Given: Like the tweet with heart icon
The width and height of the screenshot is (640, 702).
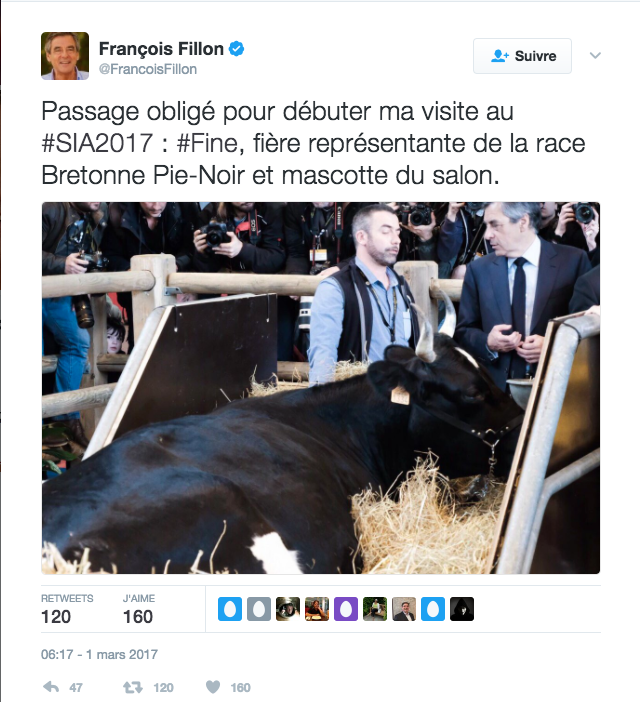Looking at the screenshot, I should click(x=213, y=687).
